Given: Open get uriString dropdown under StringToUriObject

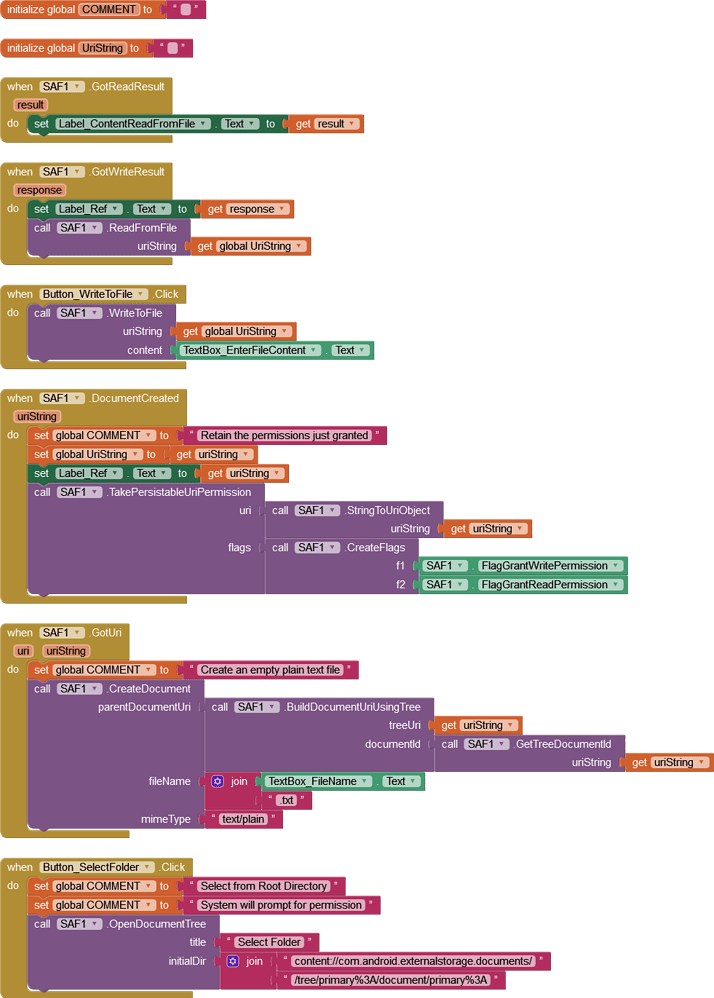Looking at the screenshot, I should 499,529.
